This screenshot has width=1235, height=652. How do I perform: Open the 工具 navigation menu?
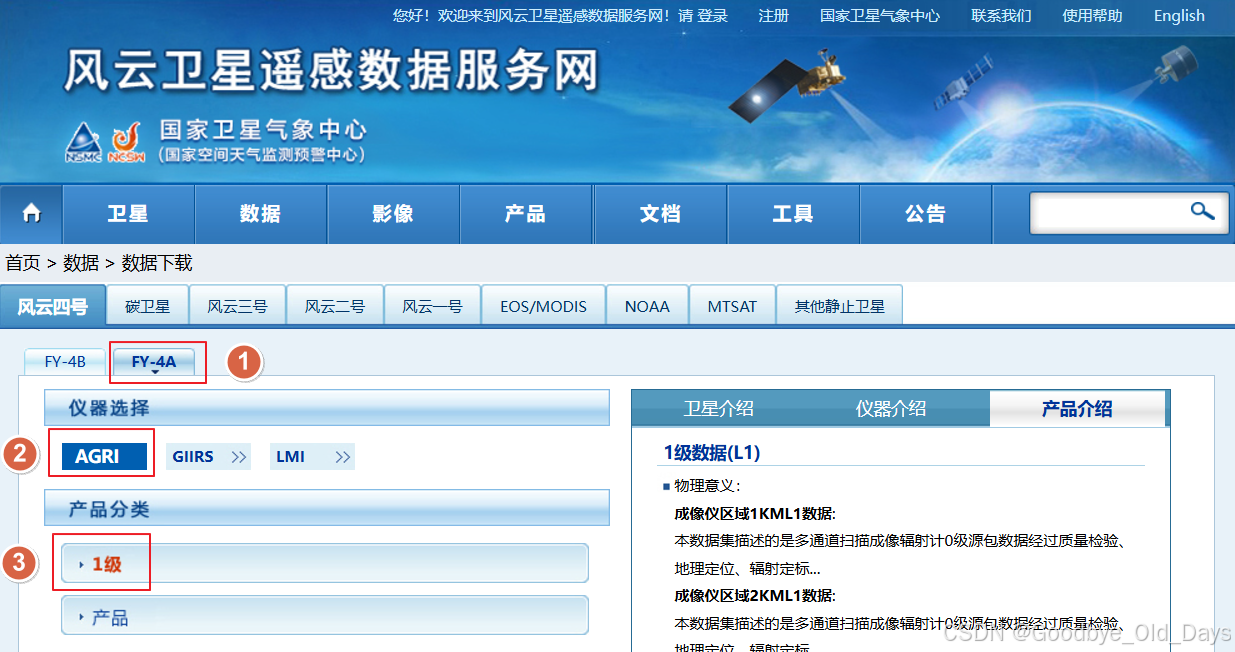[x=793, y=214]
